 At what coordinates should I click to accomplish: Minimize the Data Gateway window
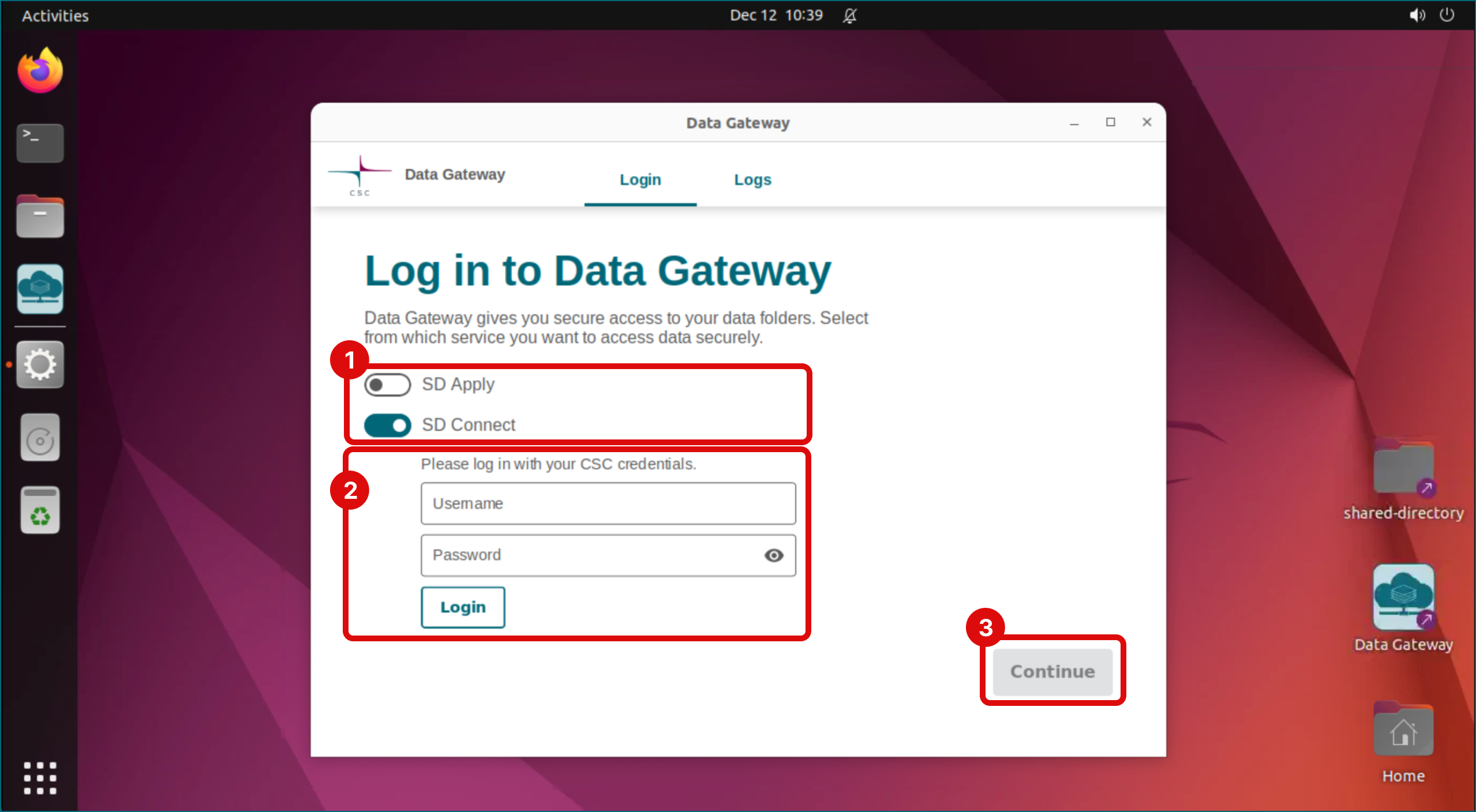[1074, 123]
